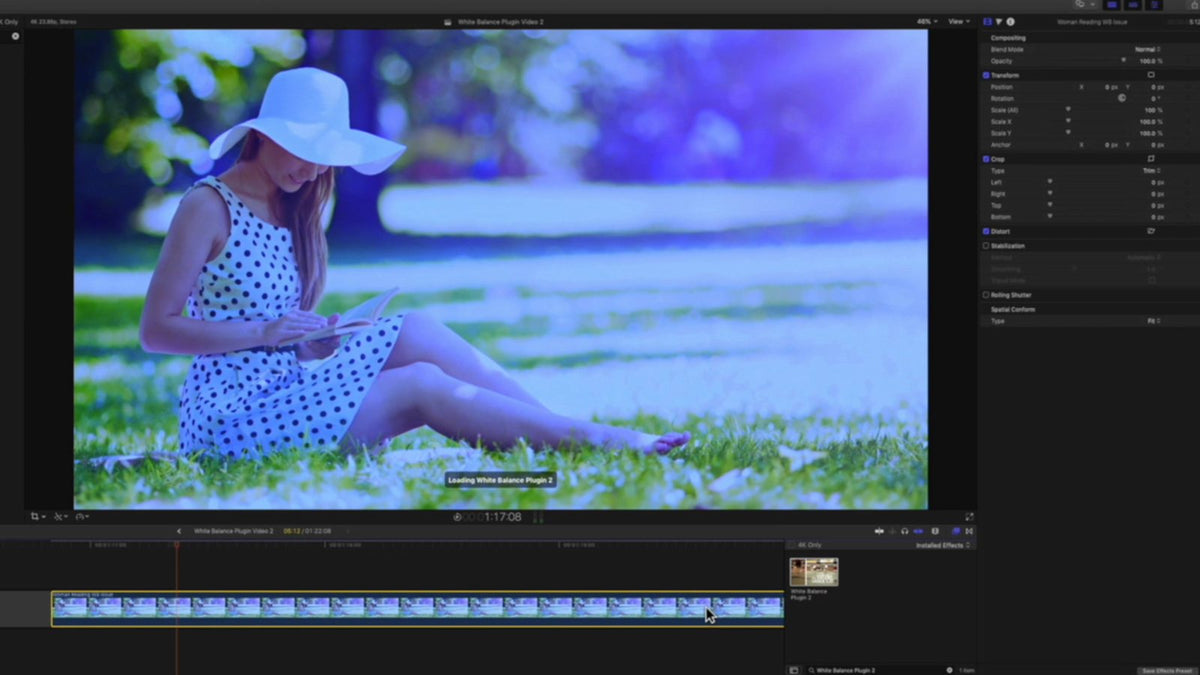Toggle snapping icon in timeline toolbar
The image size is (1200, 675).
click(918, 531)
